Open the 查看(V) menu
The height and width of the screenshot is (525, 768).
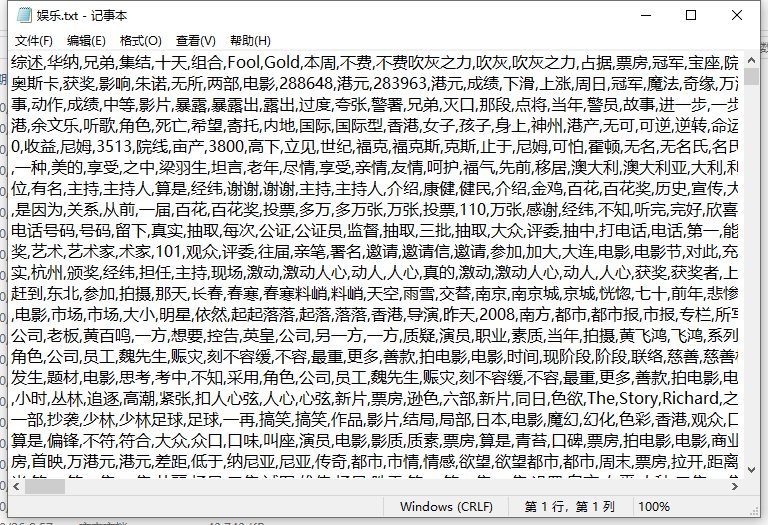[x=195, y=41]
